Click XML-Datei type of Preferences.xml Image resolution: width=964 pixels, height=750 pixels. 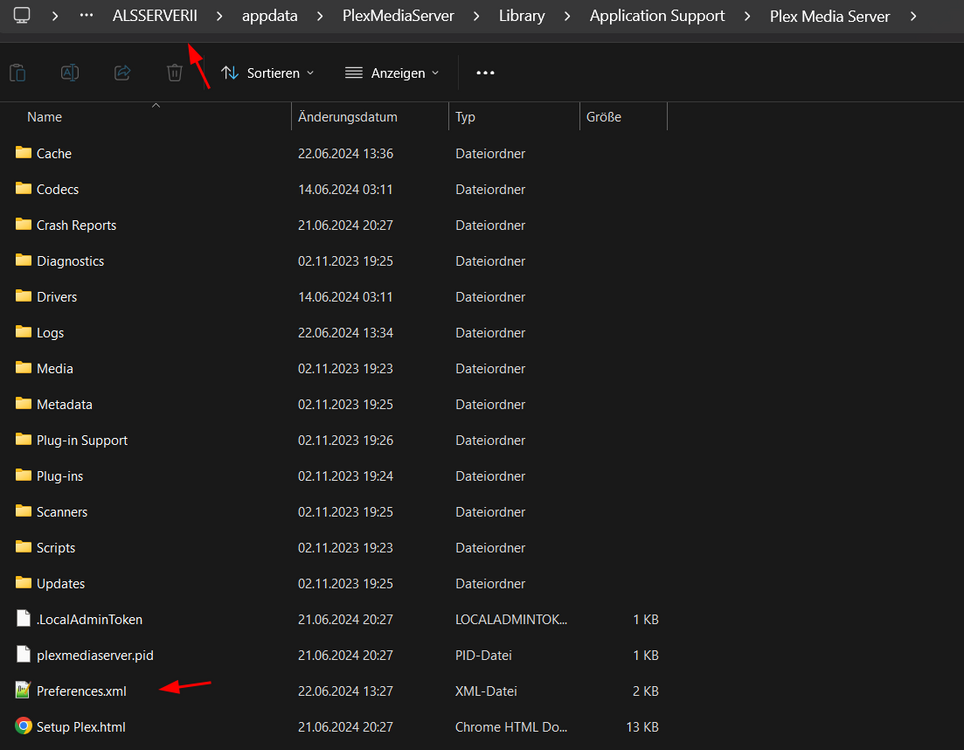click(x=486, y=691)
